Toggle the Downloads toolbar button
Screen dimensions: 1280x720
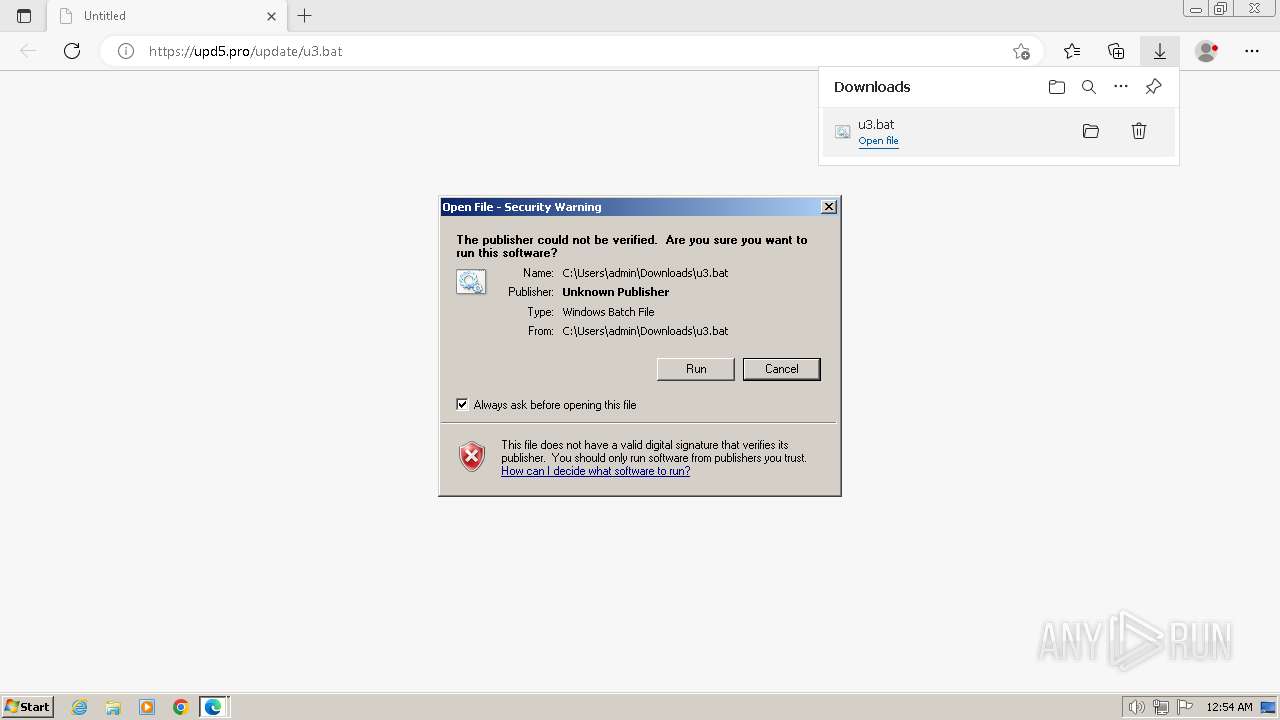pos(1160,51)
